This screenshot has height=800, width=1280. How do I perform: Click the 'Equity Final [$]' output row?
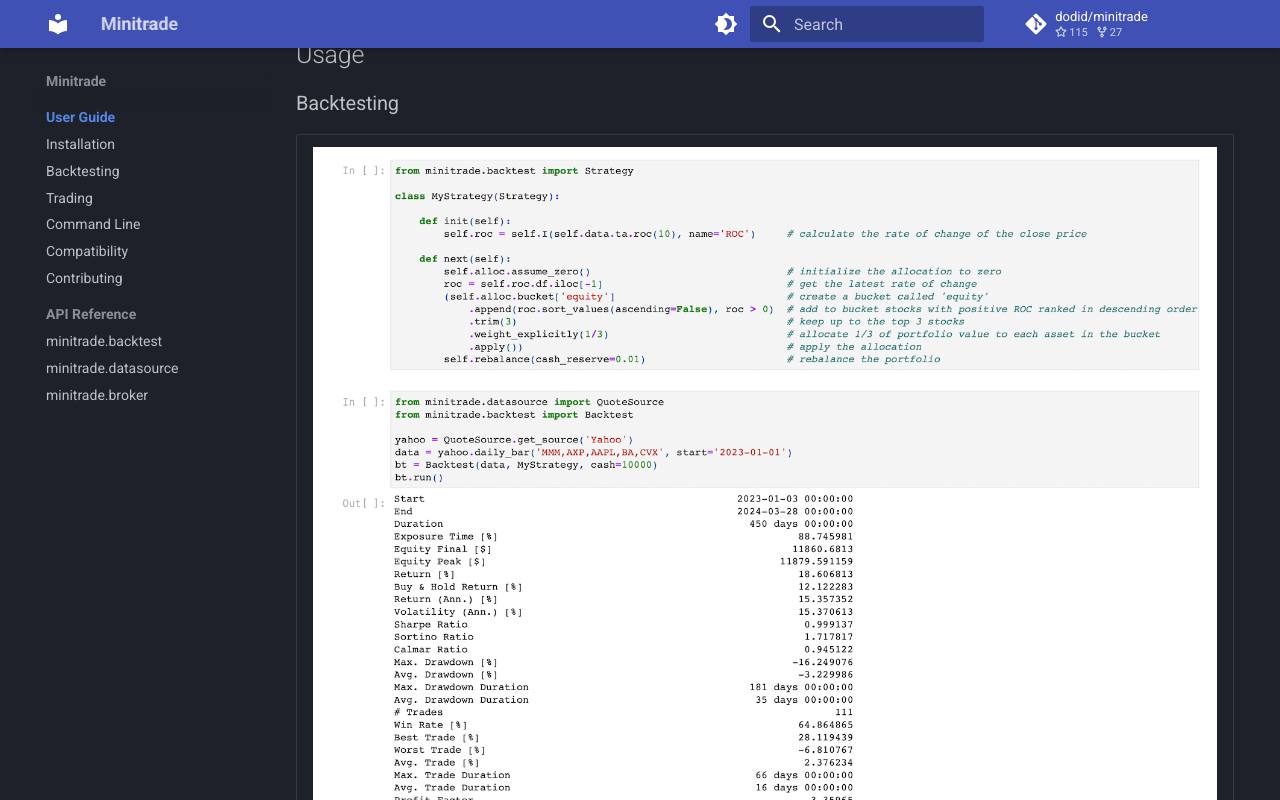point(623,549)
